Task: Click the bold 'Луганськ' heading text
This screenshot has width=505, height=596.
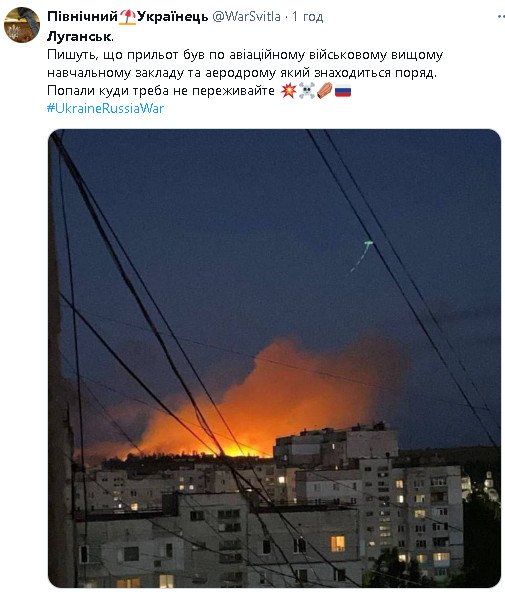Action: coord(79,37)
